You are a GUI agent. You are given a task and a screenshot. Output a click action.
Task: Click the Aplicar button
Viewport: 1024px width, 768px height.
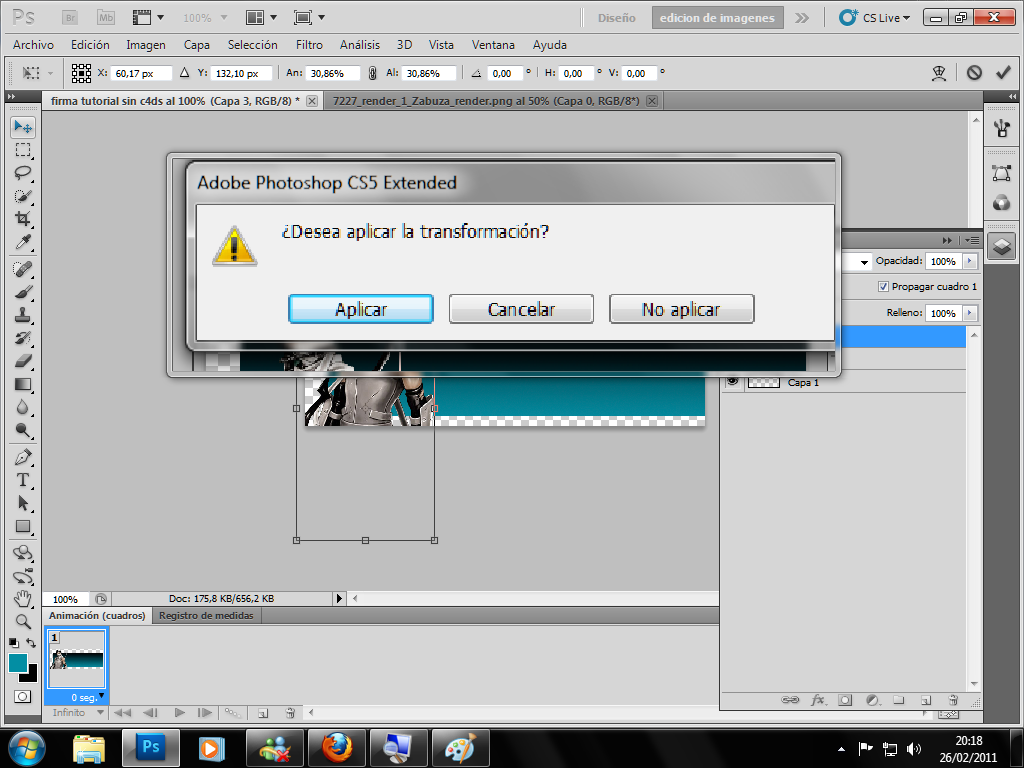(x=361, y=309)
